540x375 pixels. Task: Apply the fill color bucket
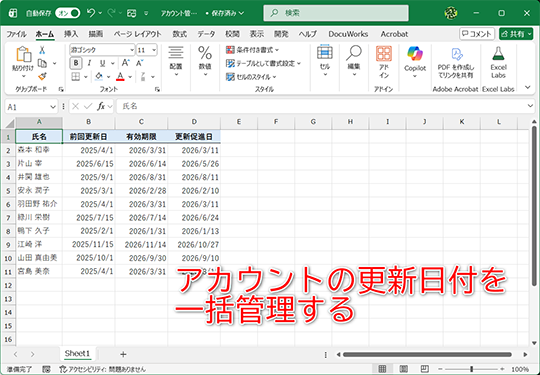click(x=99, y=76)
